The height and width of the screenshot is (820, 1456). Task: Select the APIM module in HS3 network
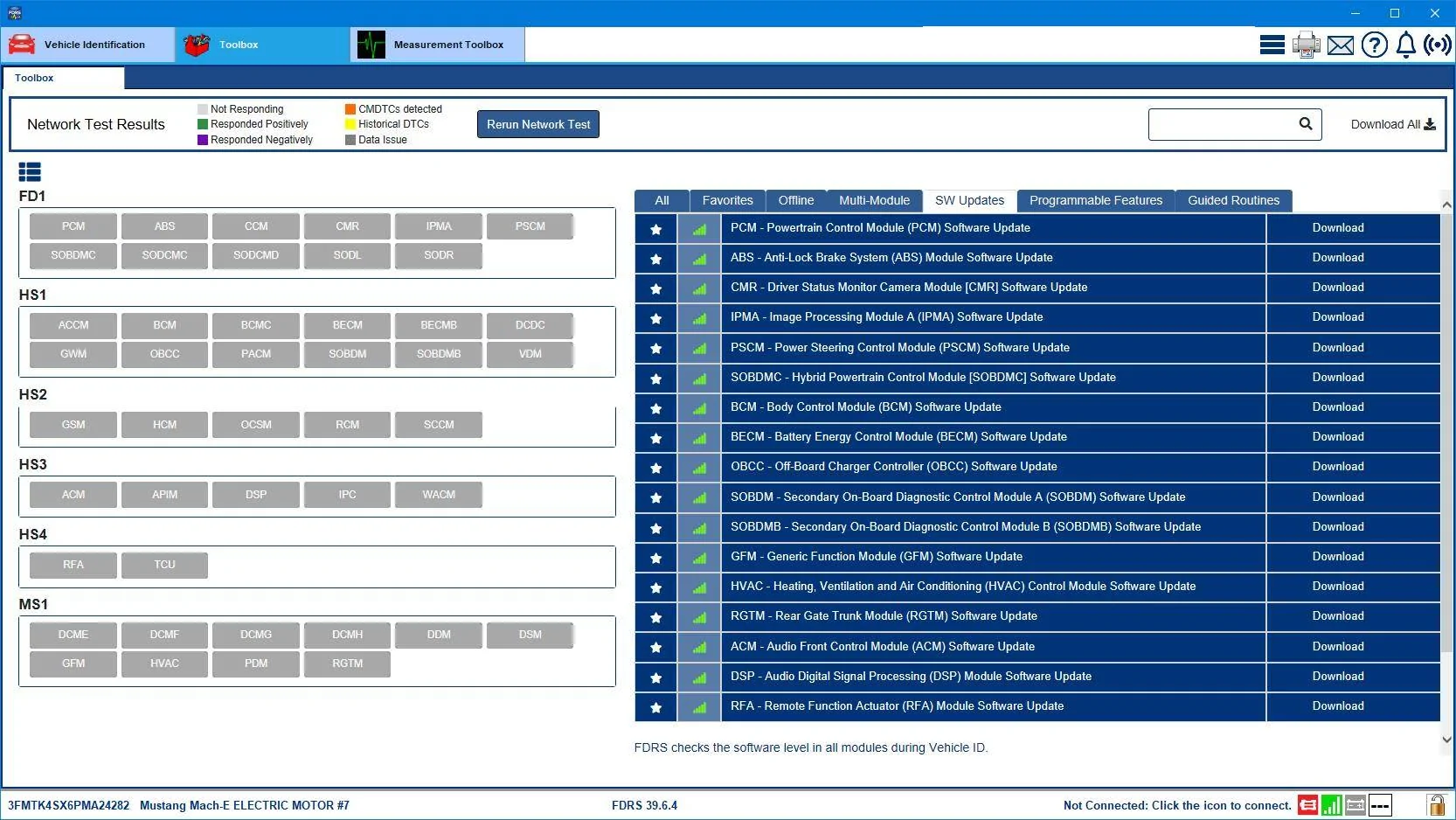pos(164,495)
